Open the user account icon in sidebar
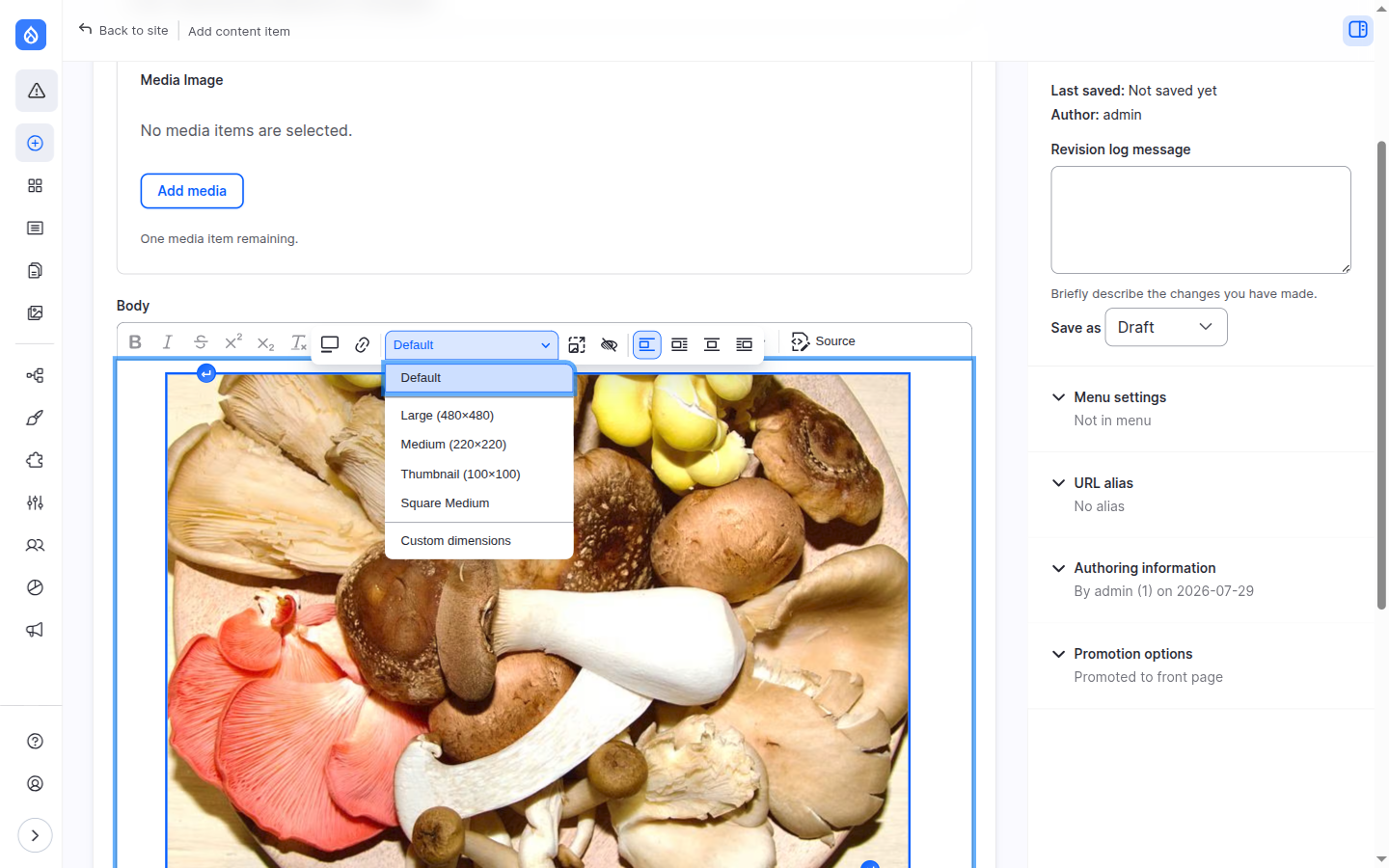This screenshot has width=1389, height=868. coord(36,783)
